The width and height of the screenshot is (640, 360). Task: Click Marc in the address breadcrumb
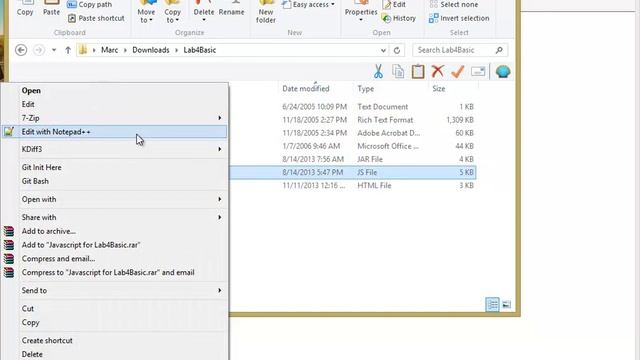(109, 50)
